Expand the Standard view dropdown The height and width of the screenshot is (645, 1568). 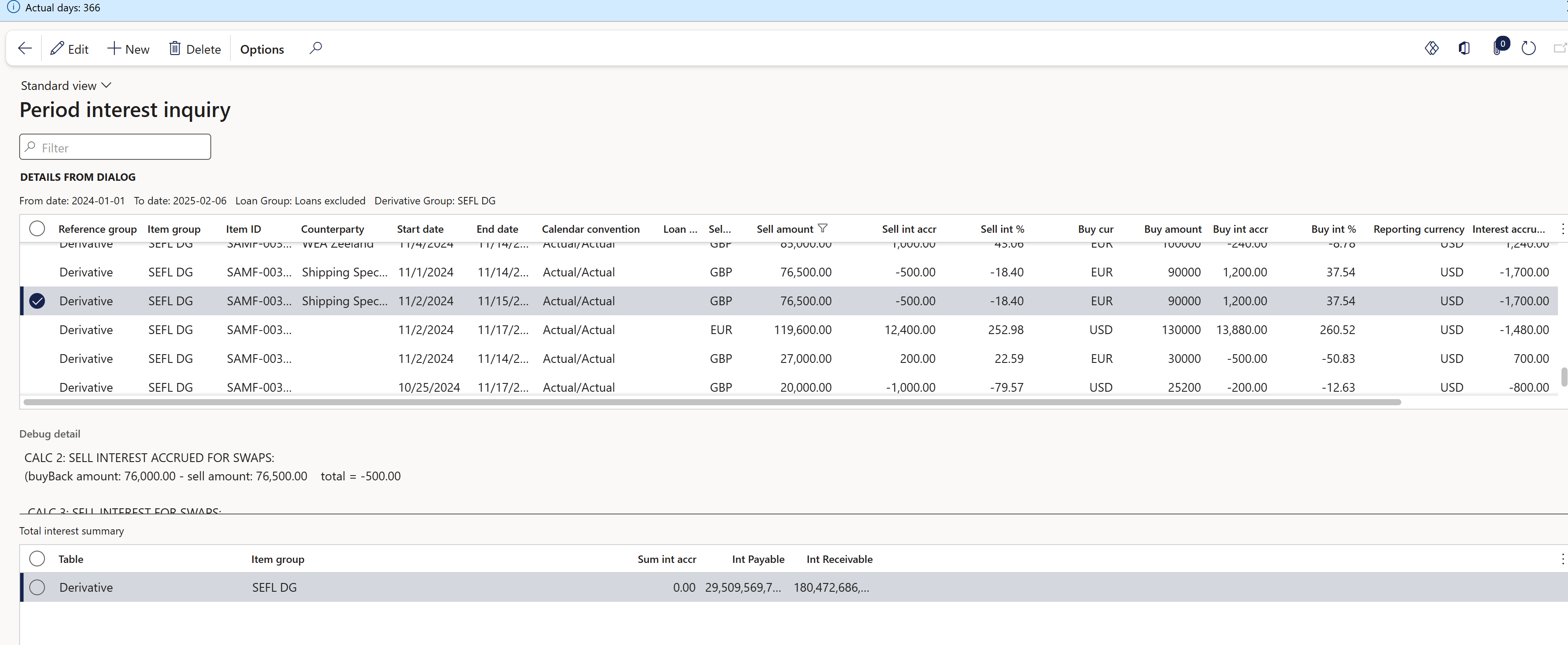[x=66, y=85]
